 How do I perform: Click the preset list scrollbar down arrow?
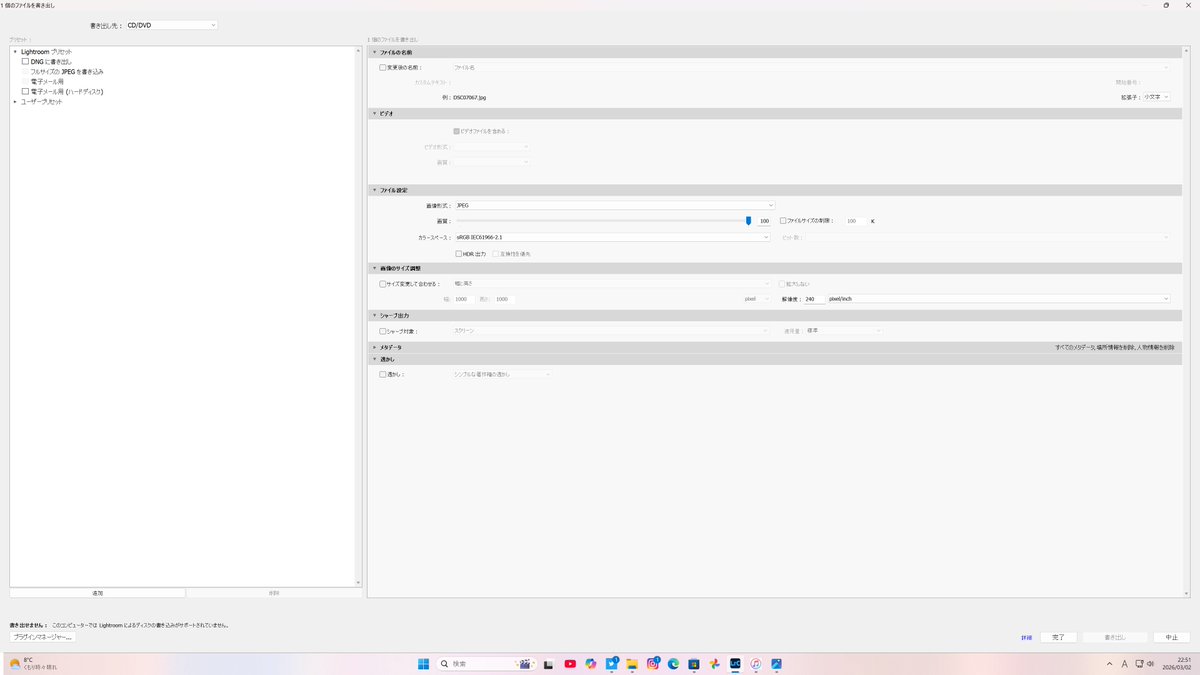pos(358,582)
